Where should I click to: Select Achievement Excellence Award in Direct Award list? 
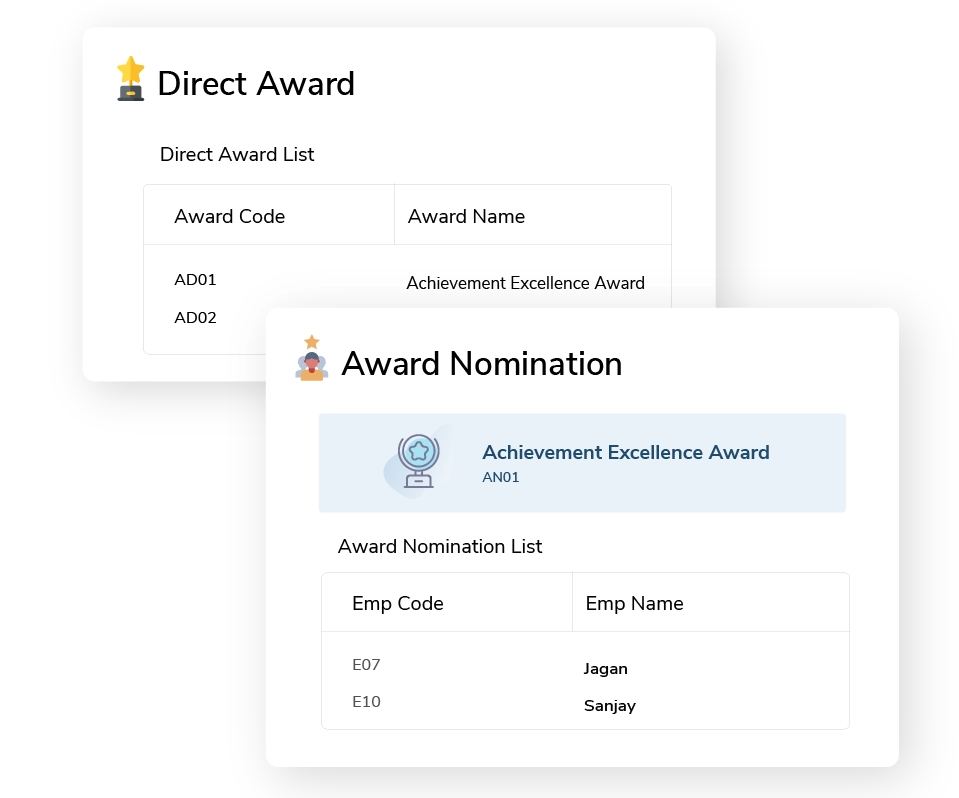click(x=525, y=283)
